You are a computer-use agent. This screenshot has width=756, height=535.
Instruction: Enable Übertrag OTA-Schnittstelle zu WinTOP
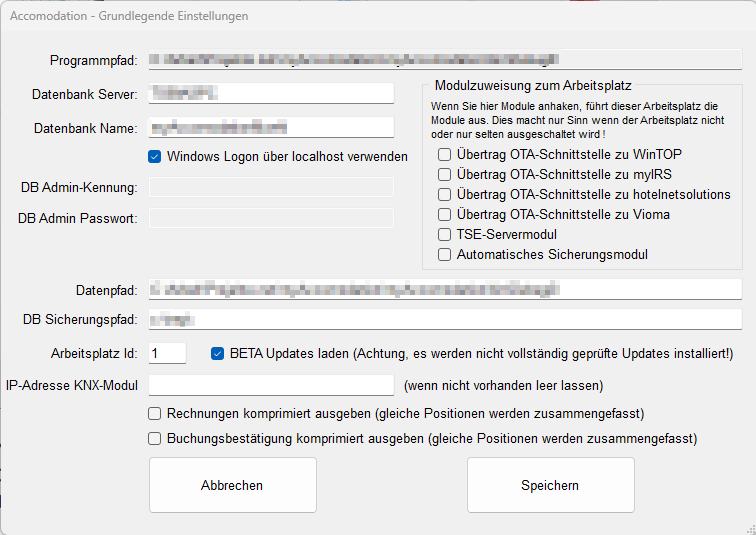[x=444, y=155]
